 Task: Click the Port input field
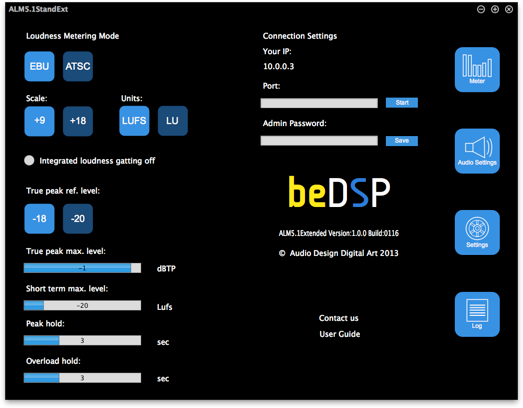coord(319,103)
